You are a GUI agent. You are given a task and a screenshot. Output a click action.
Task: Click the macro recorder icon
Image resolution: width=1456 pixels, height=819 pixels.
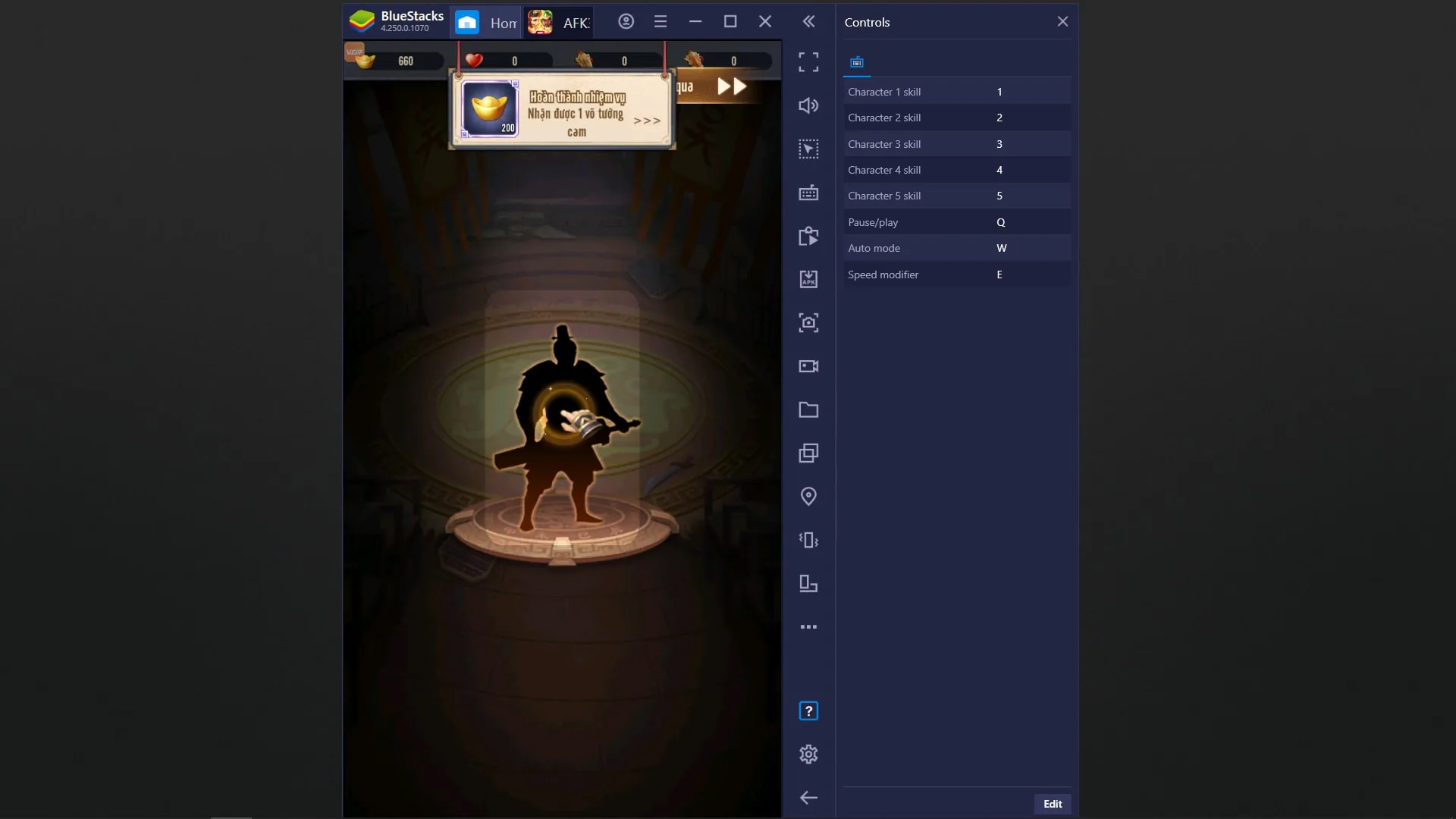[x=808, y=237]
